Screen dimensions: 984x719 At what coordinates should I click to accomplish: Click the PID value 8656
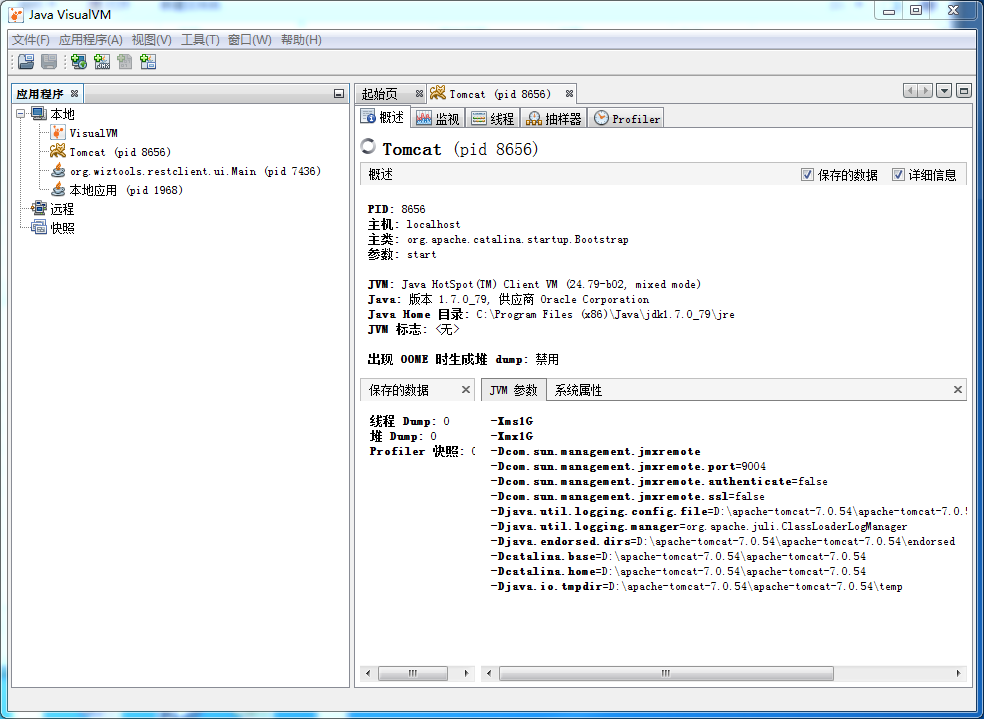coord(413,209)
